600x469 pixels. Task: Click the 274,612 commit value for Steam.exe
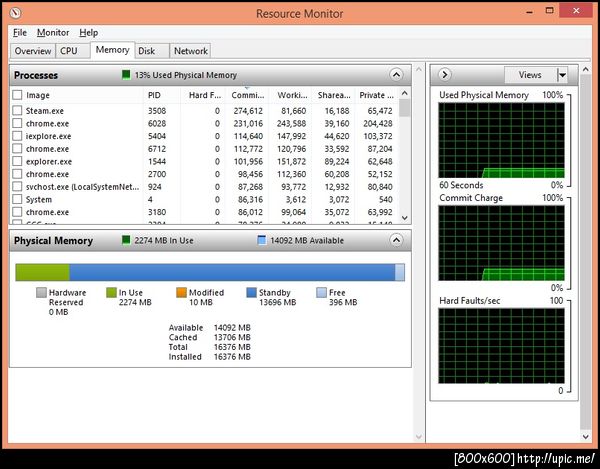248,111
